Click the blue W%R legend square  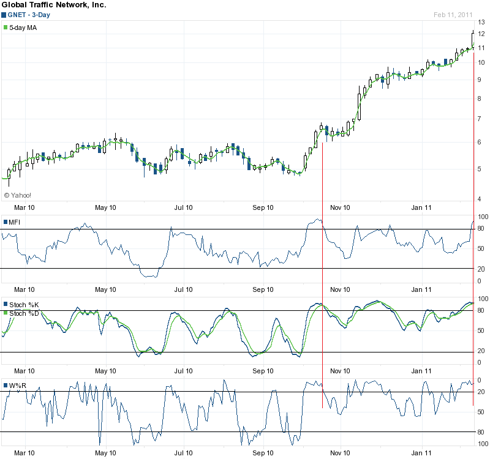(5, 386)
